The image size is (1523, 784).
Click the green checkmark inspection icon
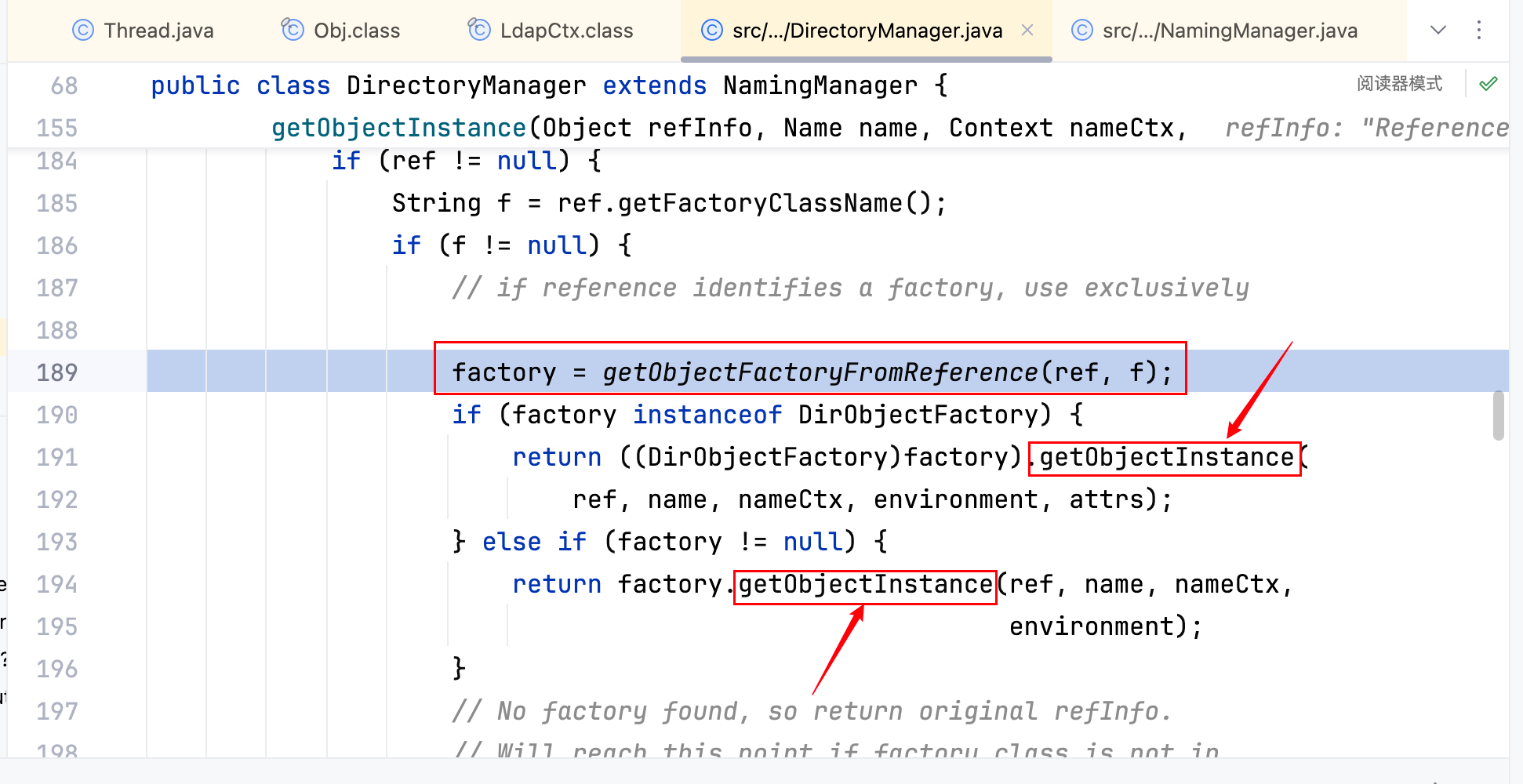point(1488,84)
